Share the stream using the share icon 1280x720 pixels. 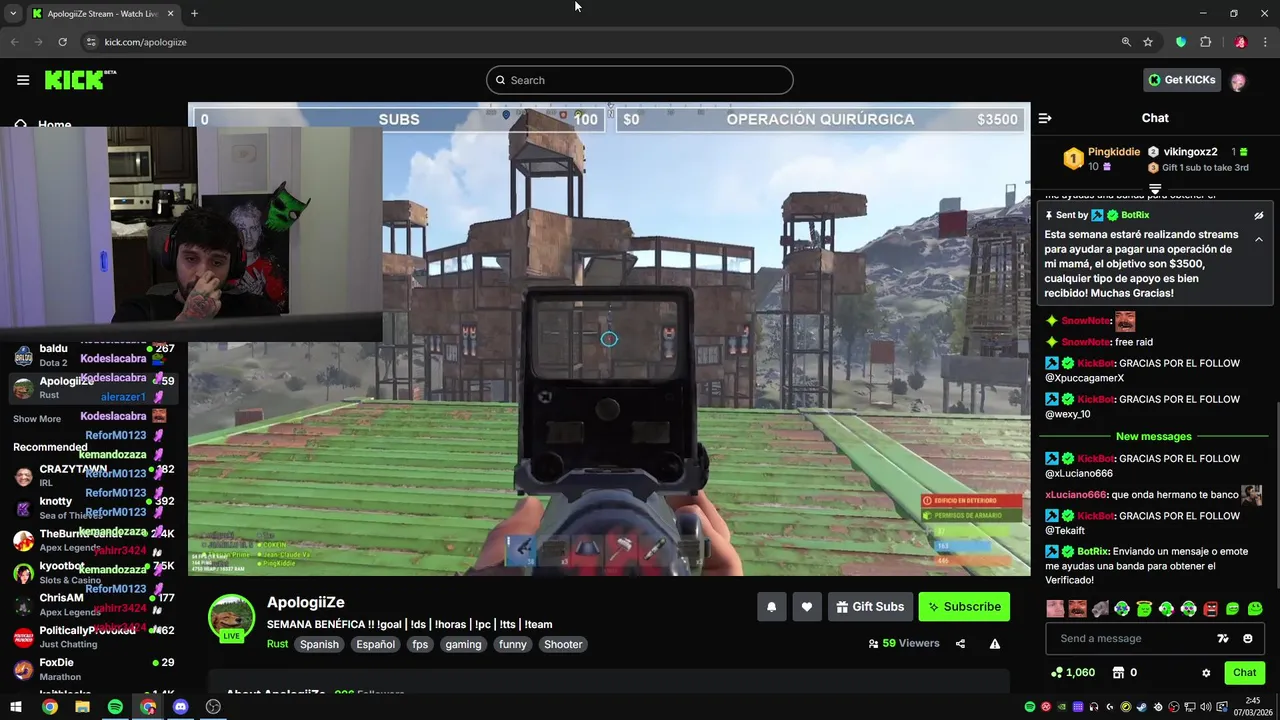(x=960, y=644)
